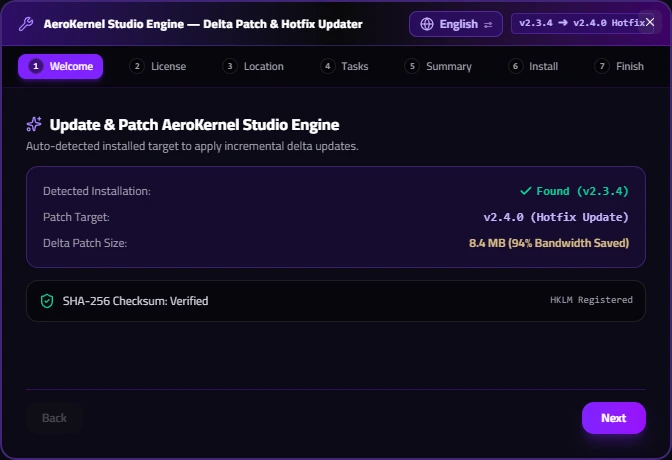Click '8.4 MB (94% Bandwidth Saved)' value
Image resolution: width=672 pixels, height=460 pixels.
point(549,243)
